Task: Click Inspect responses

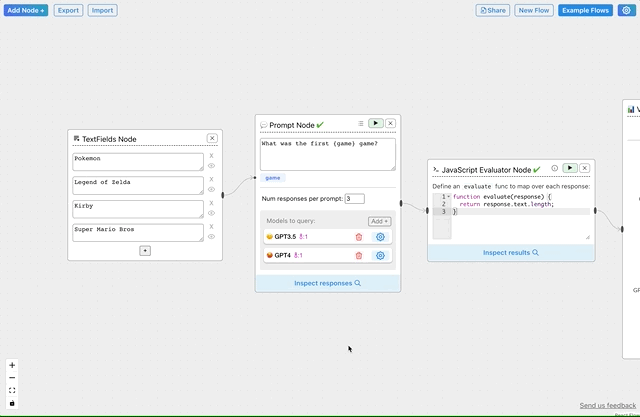Action: (x=328, y=283)
